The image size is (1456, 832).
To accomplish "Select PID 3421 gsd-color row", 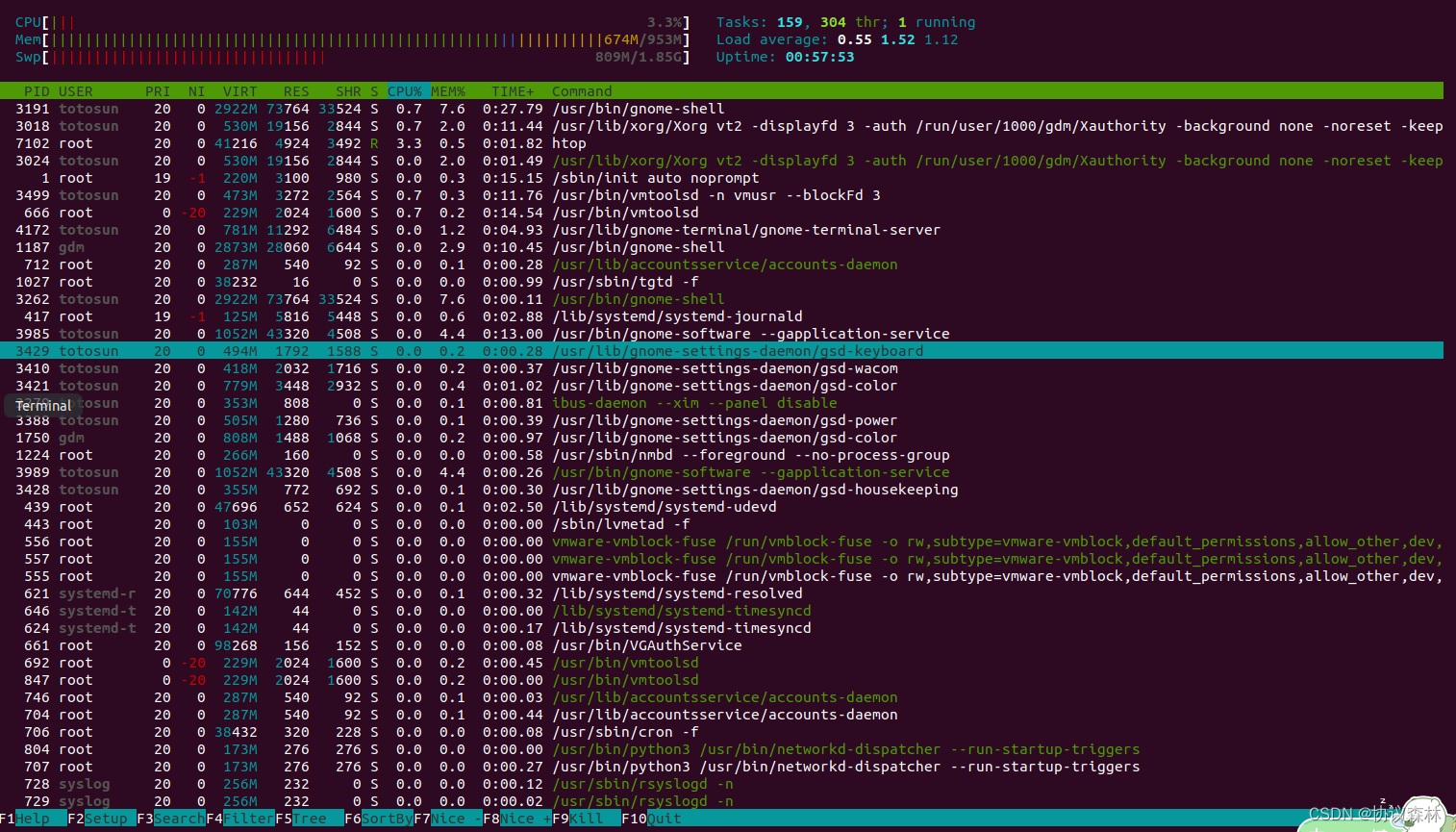I will (x=721, y=386).
